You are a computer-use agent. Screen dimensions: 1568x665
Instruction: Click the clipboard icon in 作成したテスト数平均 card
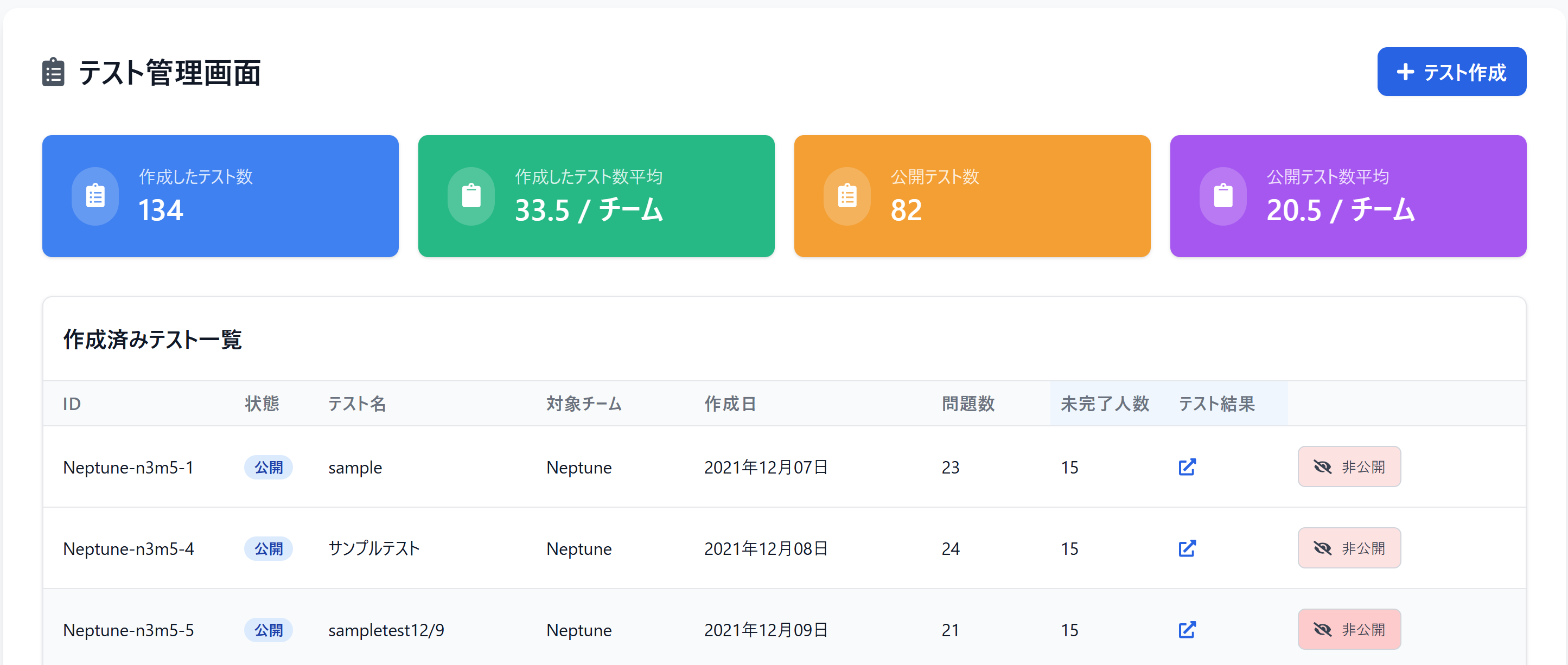pyautogui.click(x=471, y=196)
